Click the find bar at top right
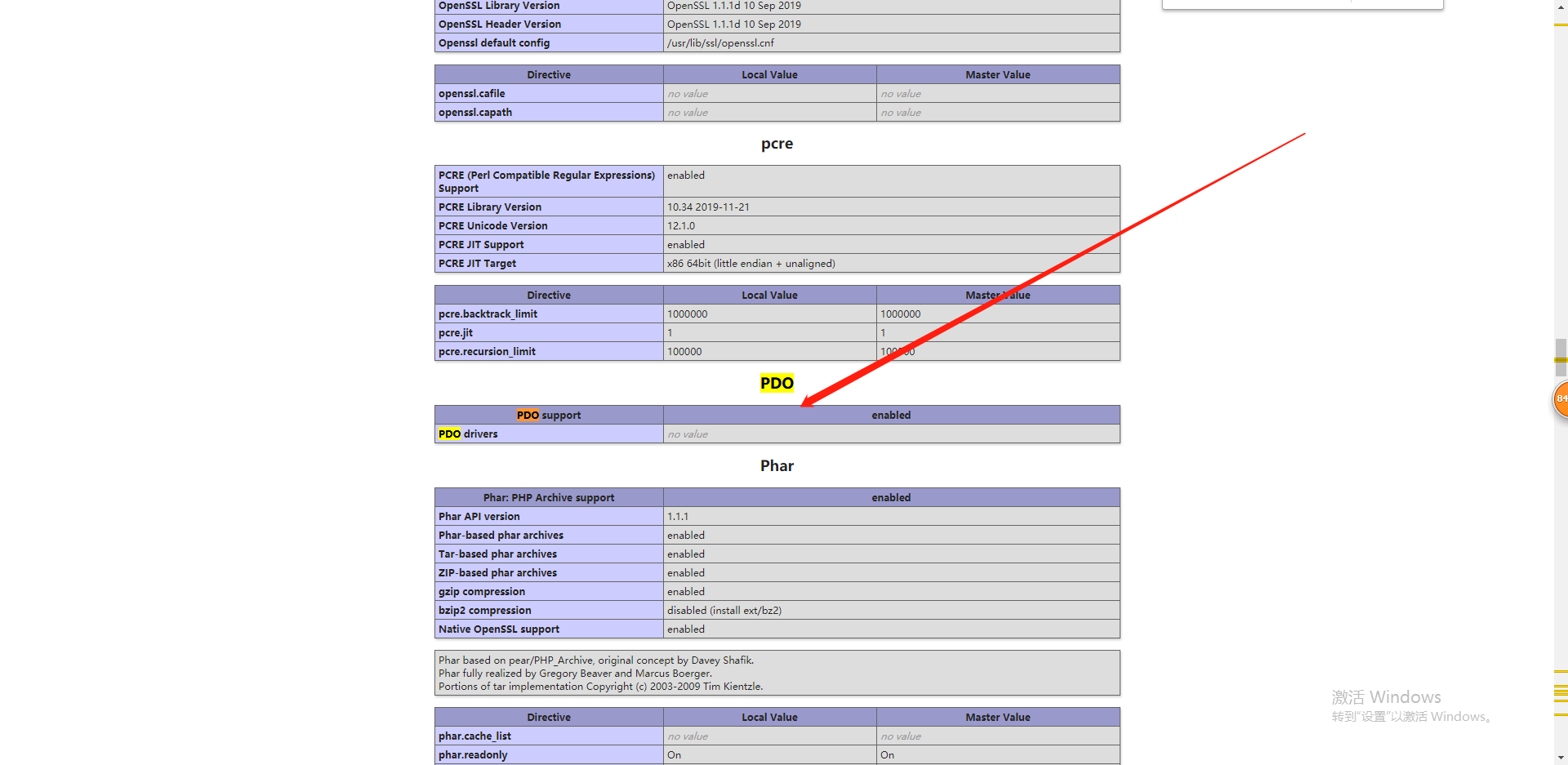The height and width of the screenshot is (765, 1568). pyautogui.click(x=1302, y=4)
